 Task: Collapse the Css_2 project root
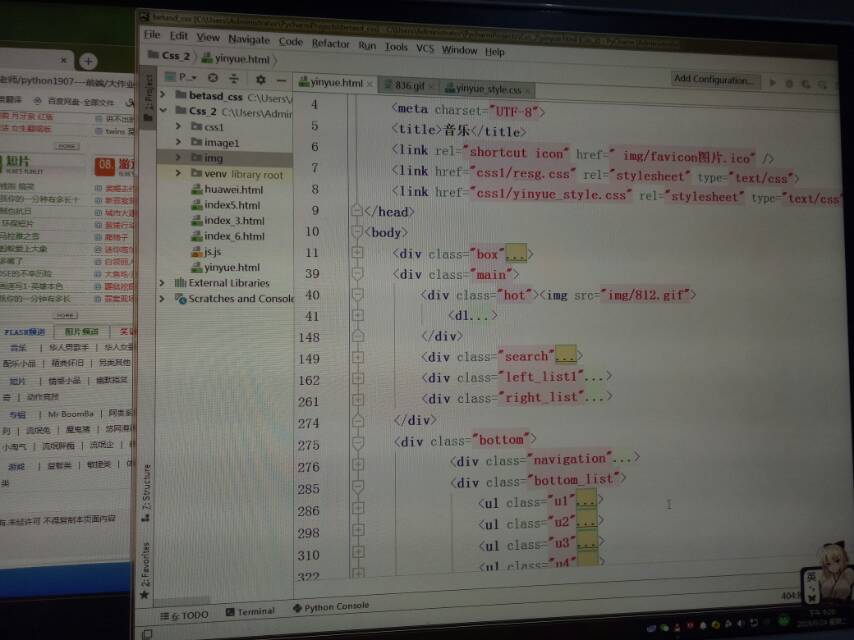[162, 109]
